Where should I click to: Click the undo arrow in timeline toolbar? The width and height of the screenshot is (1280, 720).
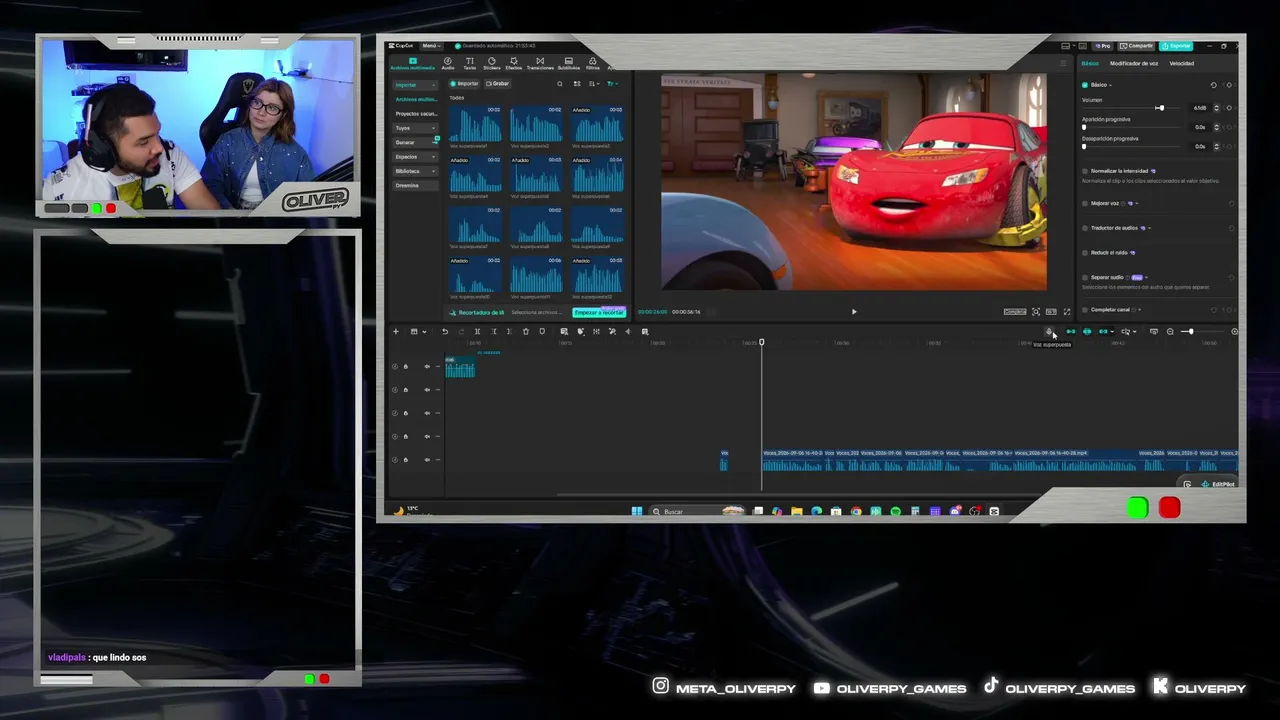click(445, 331)
